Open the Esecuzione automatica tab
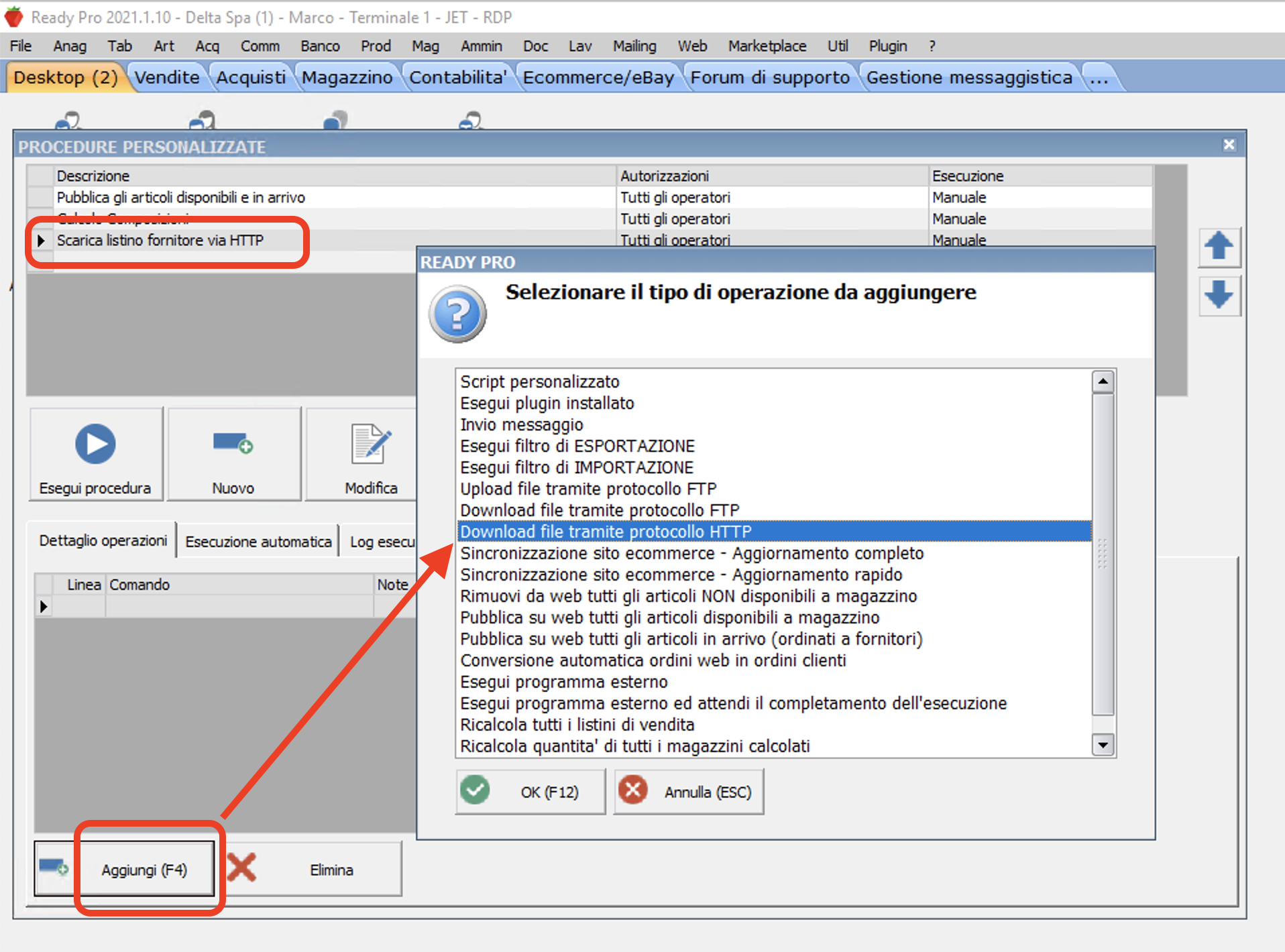This screenshot has width=1285, height=952. [x=258, y=541]
